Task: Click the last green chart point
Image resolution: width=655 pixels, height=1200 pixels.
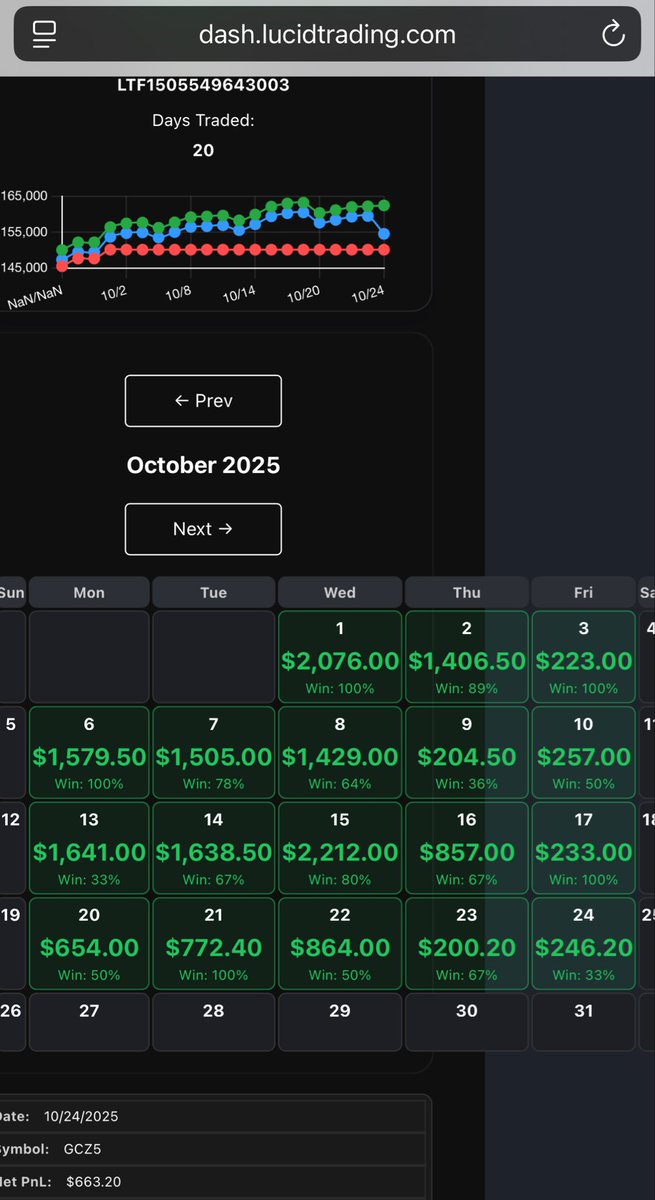Action: click(384, 205)
